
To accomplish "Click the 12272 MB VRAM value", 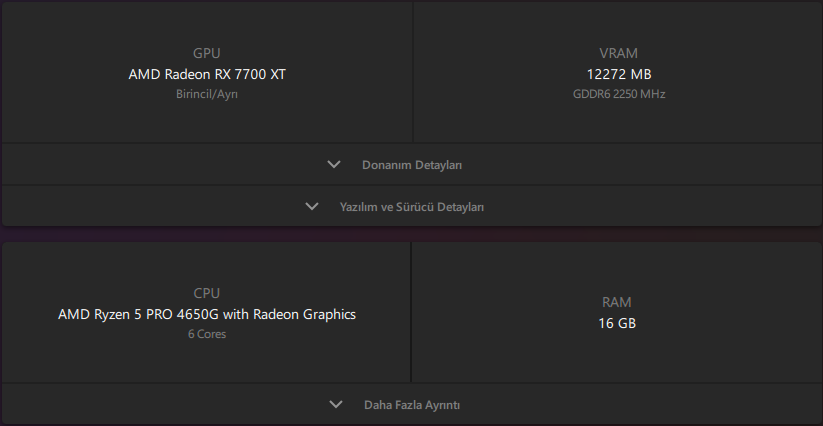I will [x=618, y=74].
